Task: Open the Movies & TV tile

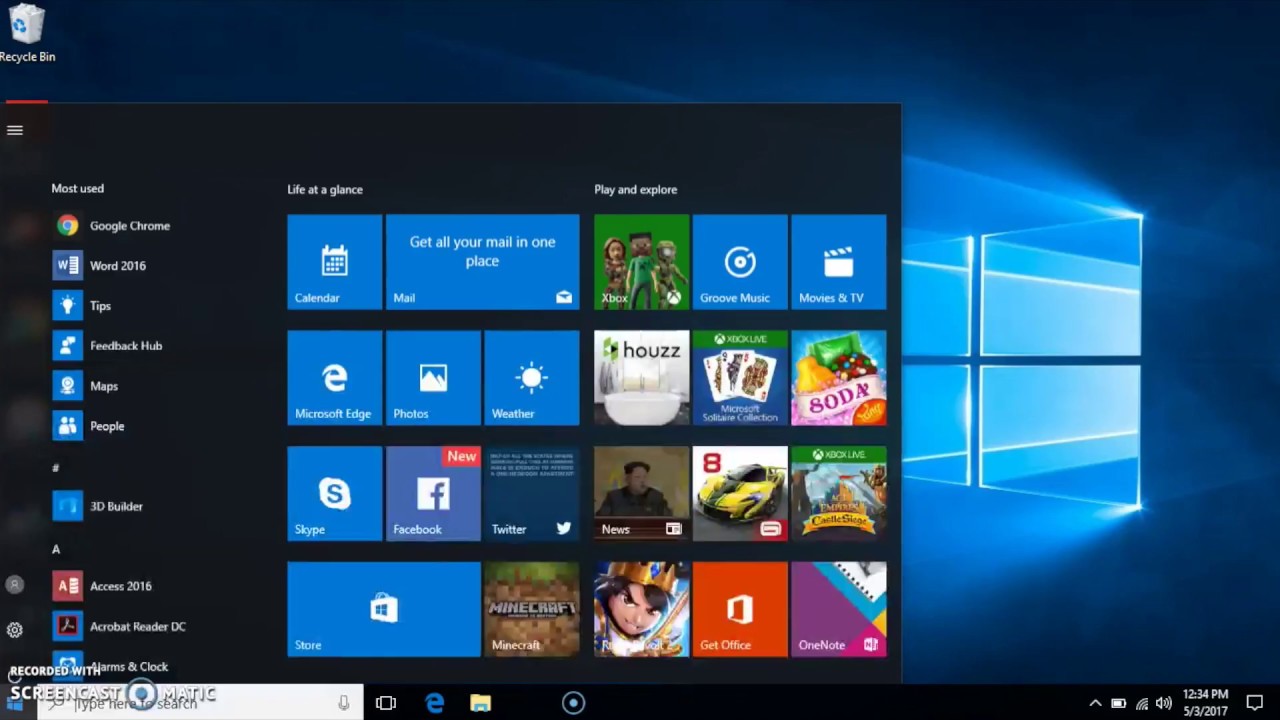Action: click(x=838, y=262)
